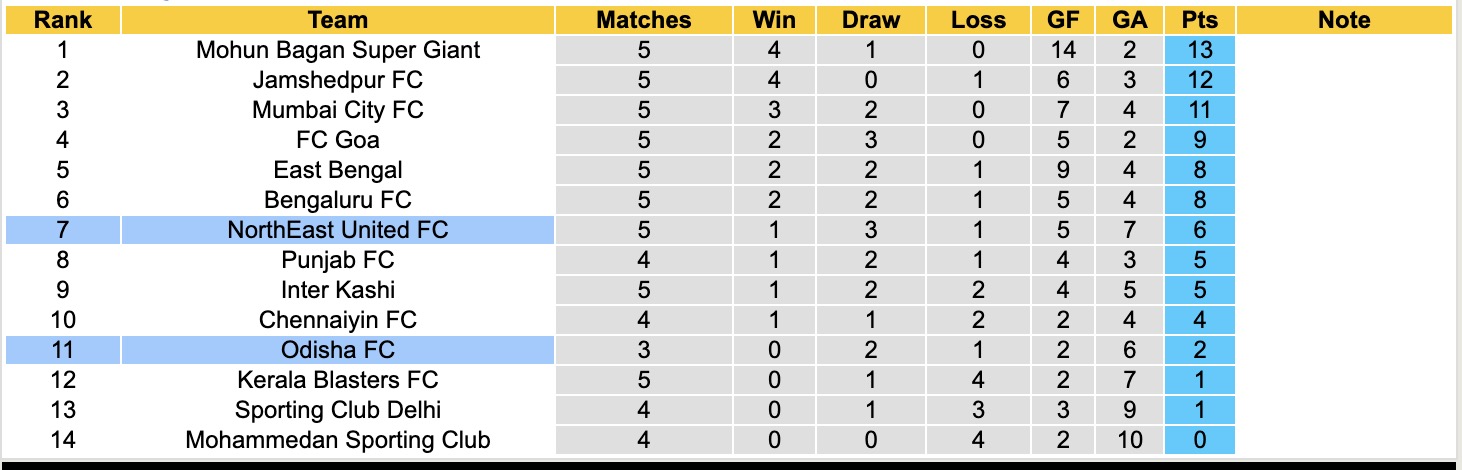
Task: Sort by the Team column header
Action: (x=338, y=20)
